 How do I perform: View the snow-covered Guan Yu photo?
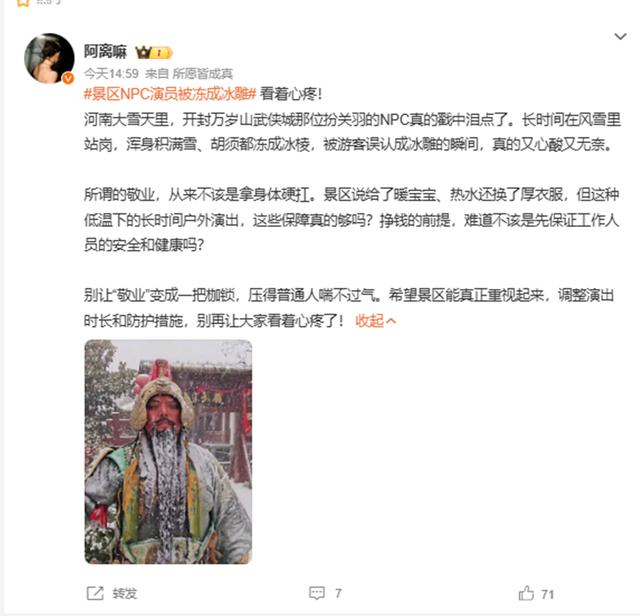(168, 451)
